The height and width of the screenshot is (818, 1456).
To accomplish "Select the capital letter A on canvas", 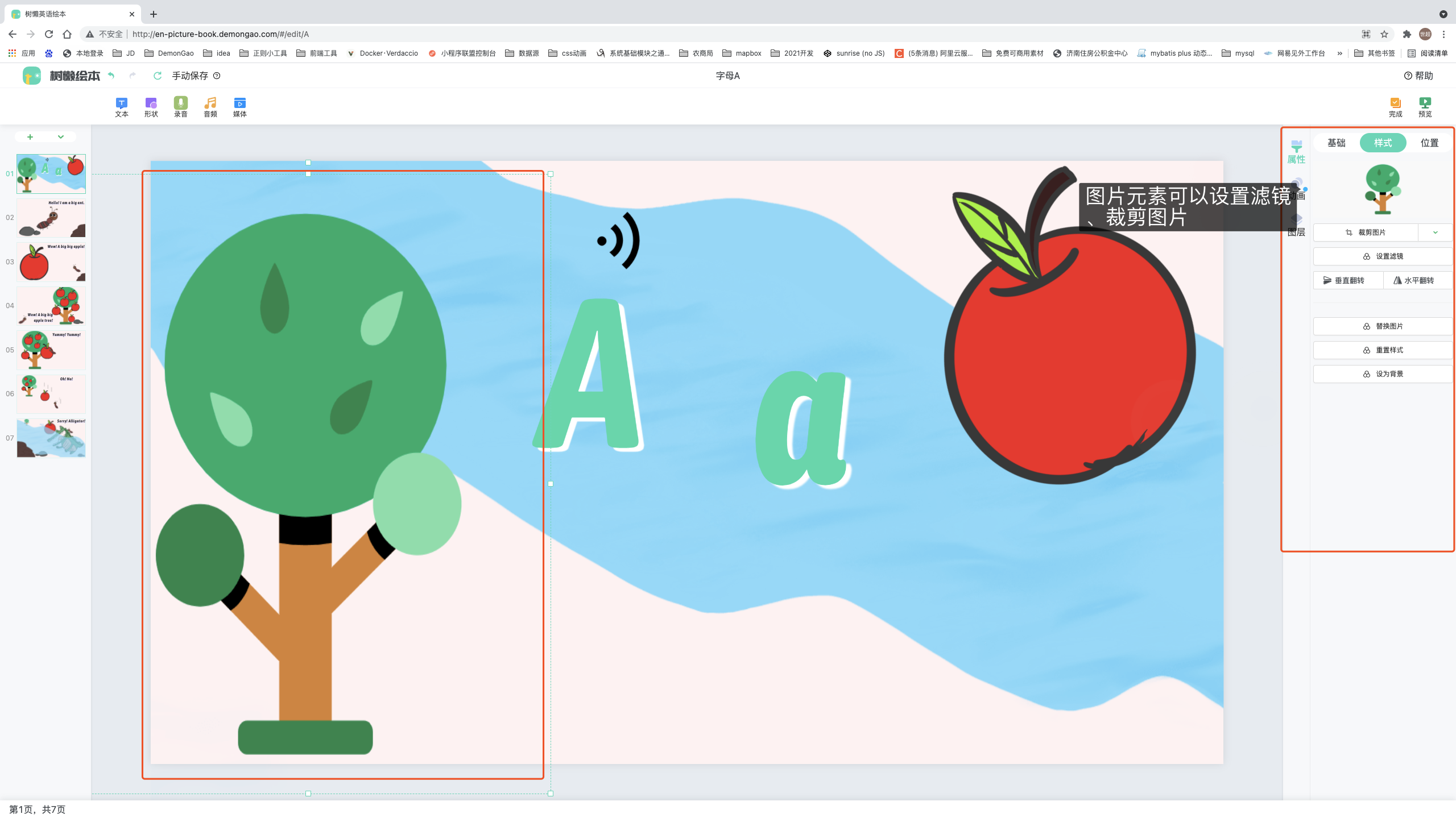I will coord(589,375).
